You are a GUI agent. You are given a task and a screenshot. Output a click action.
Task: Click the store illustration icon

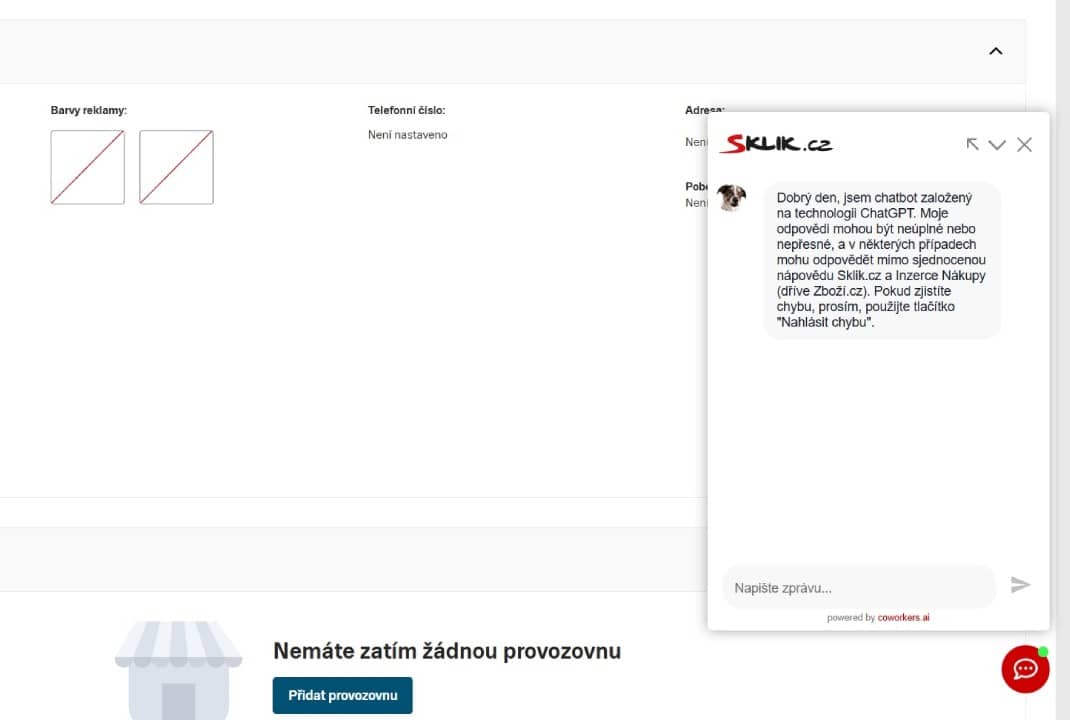tap(178, 670)
